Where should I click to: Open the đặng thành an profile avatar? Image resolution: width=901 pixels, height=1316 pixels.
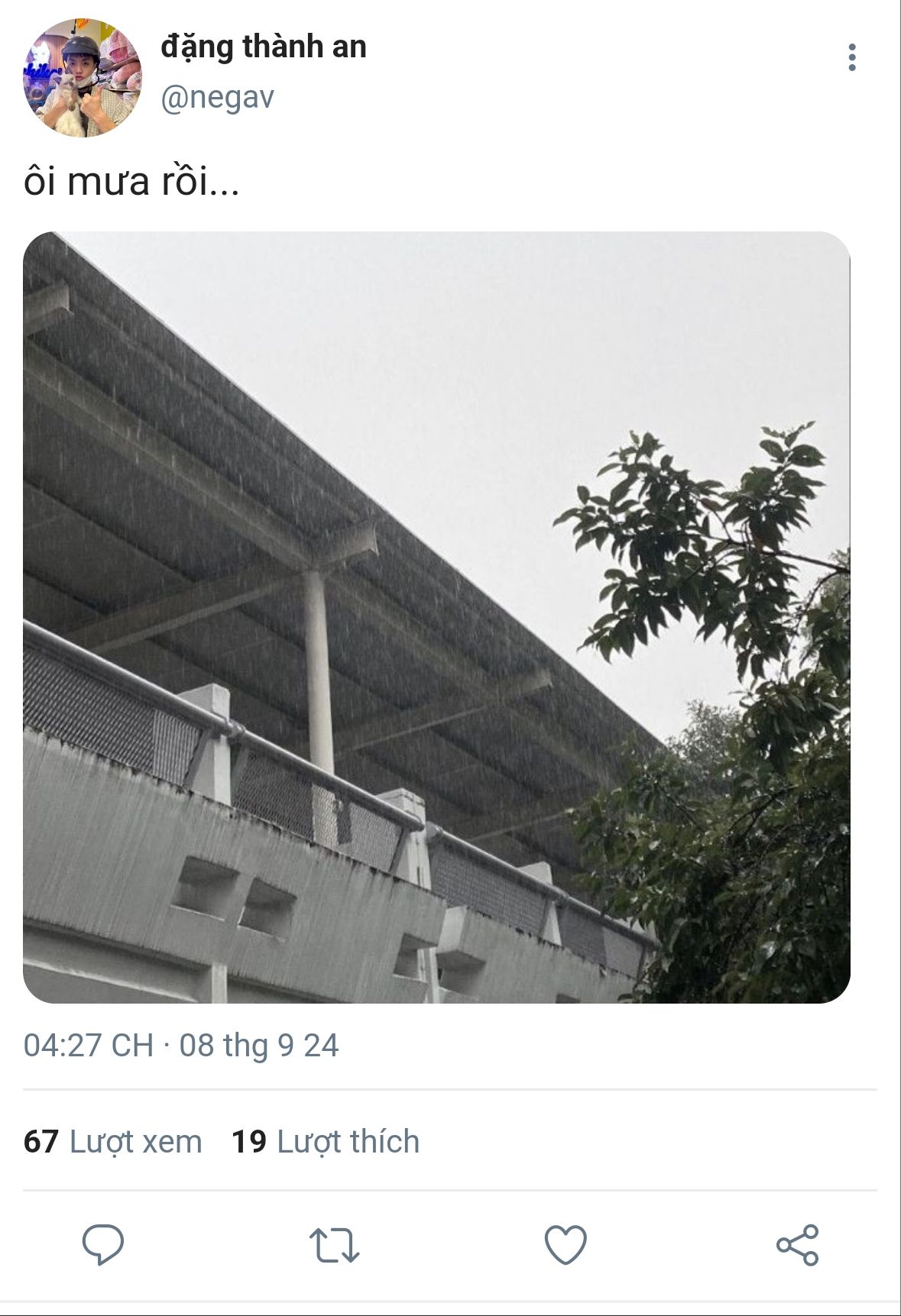[x=83, y=78]
